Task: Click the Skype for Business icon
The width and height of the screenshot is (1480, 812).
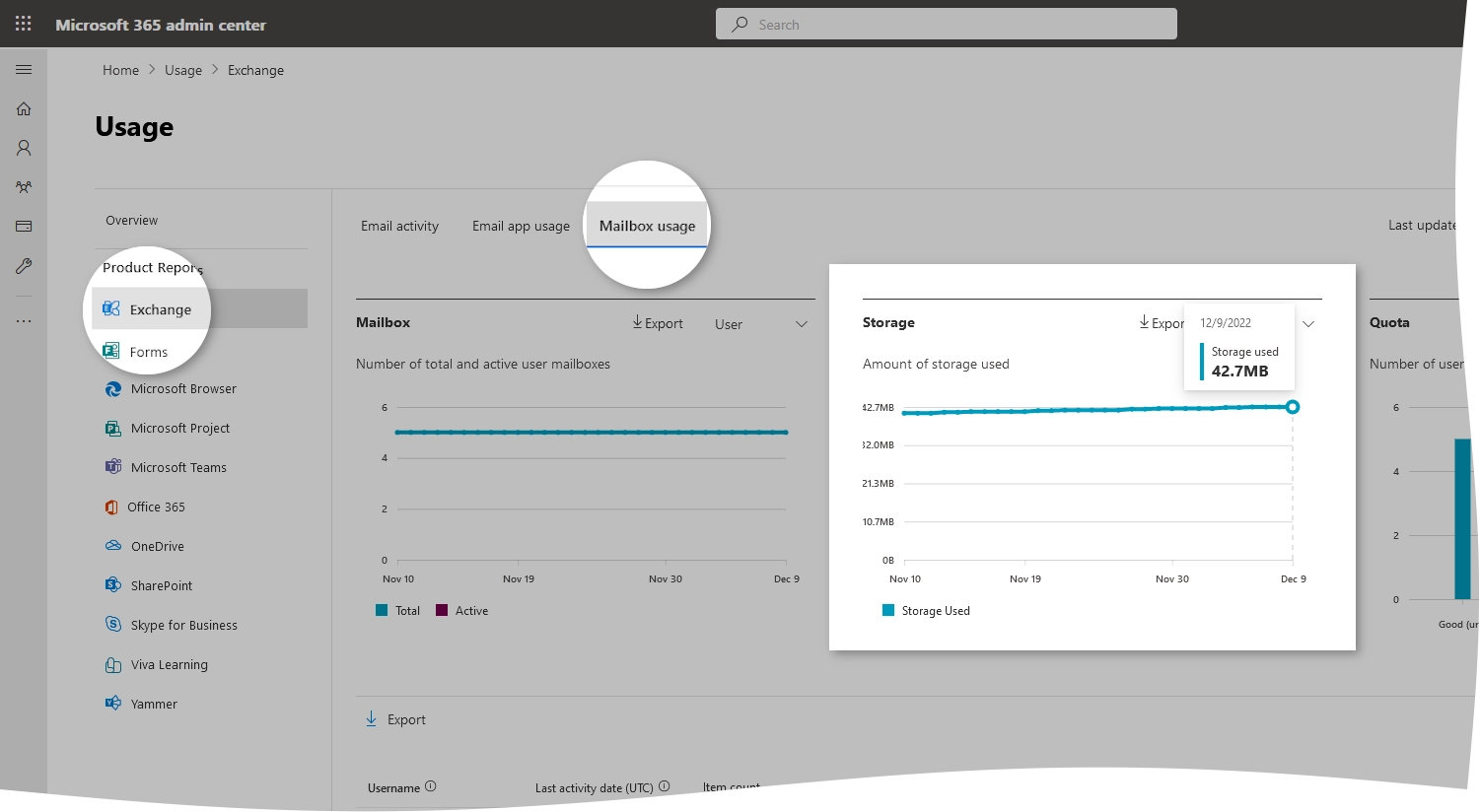Action: coord(113,625)
